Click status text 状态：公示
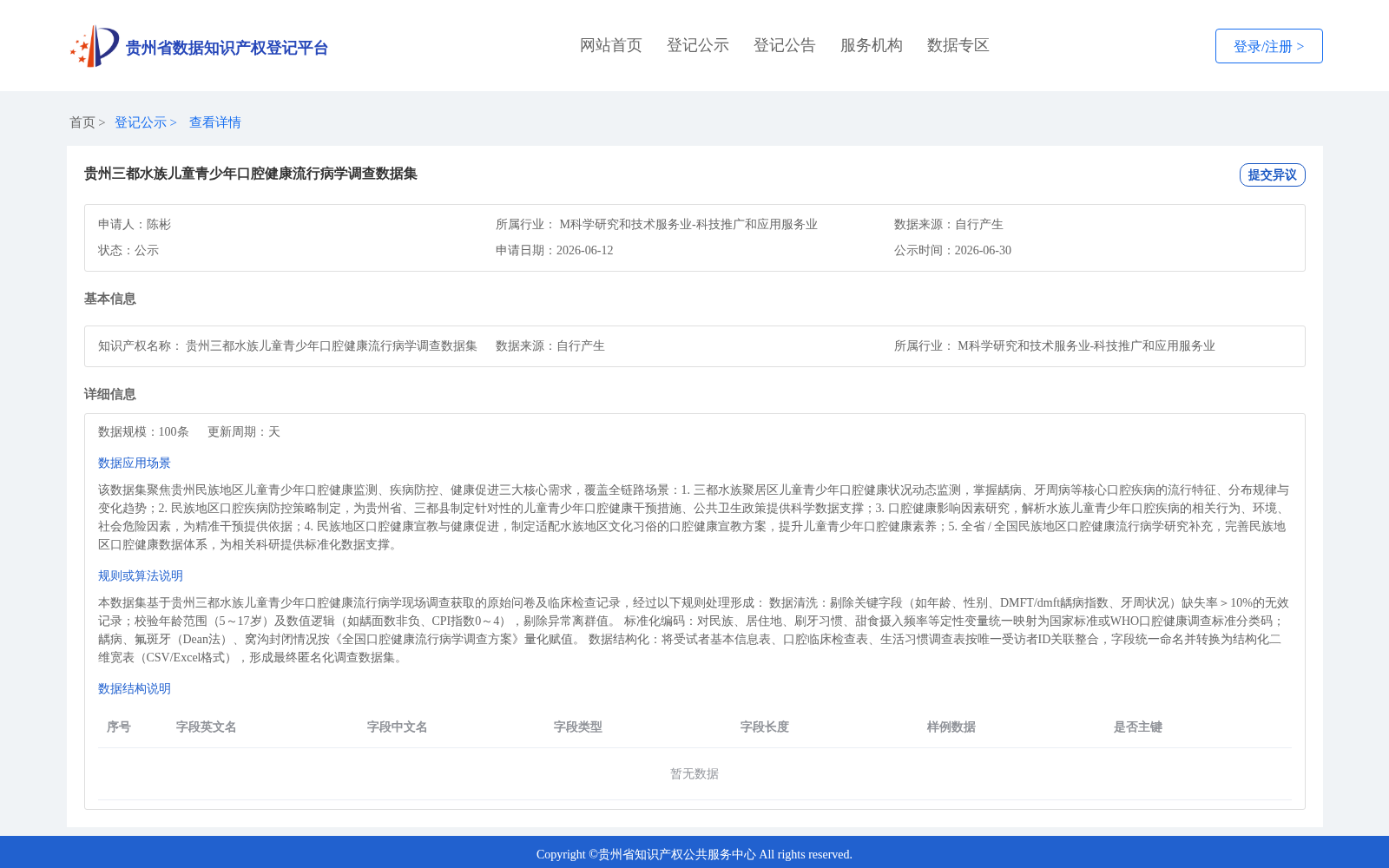Viewport: 1389px width, 868px height. [128, 250]
